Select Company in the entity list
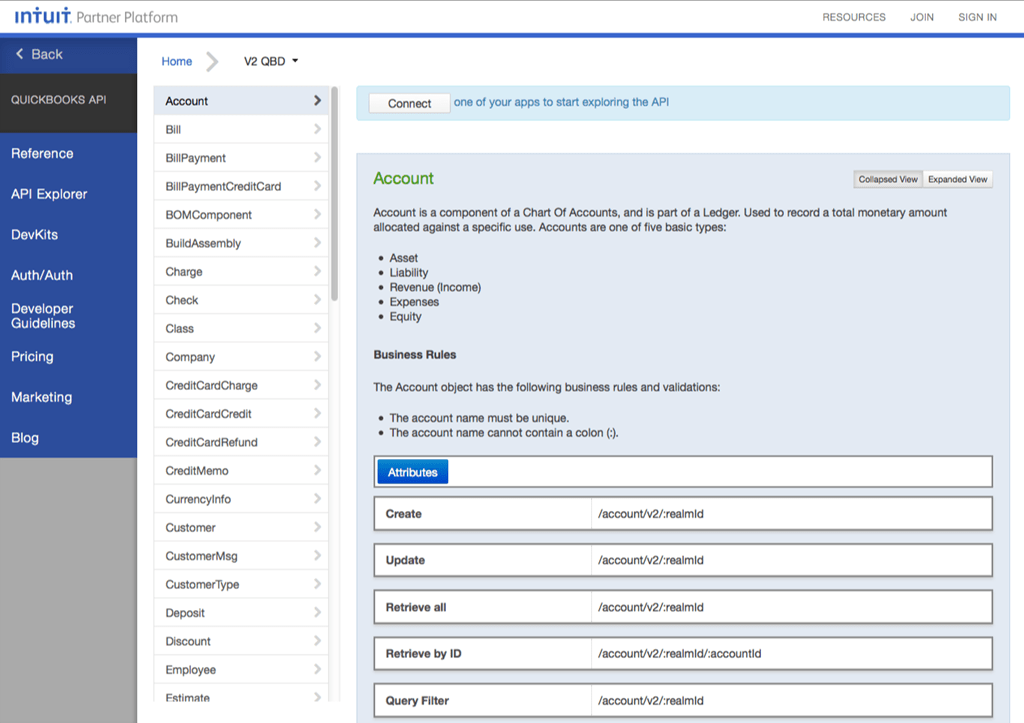The width and height of the screenshot is (1024, 723). (x=241, y=357)
